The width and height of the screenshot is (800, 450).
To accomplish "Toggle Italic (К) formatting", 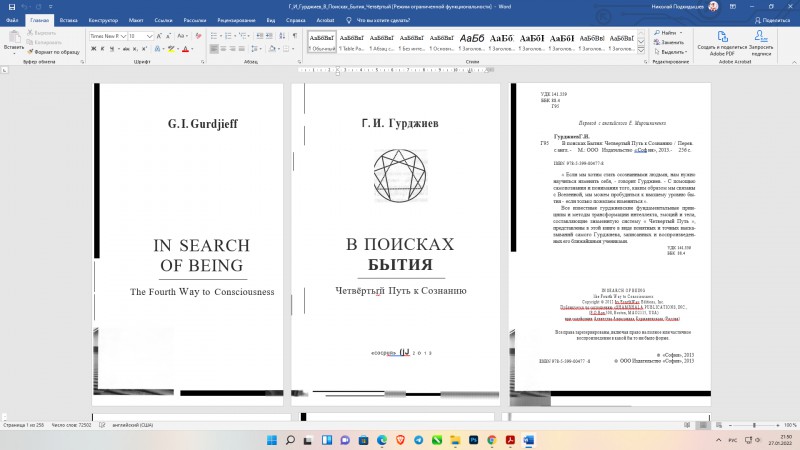I will tap(103, 49).
